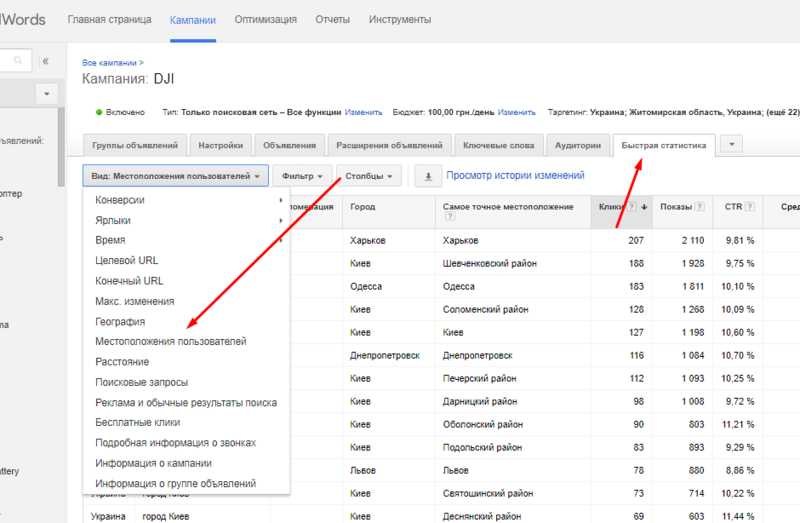
Task: Click help icon next to Показы column
Action: click(x=700, y=207)
